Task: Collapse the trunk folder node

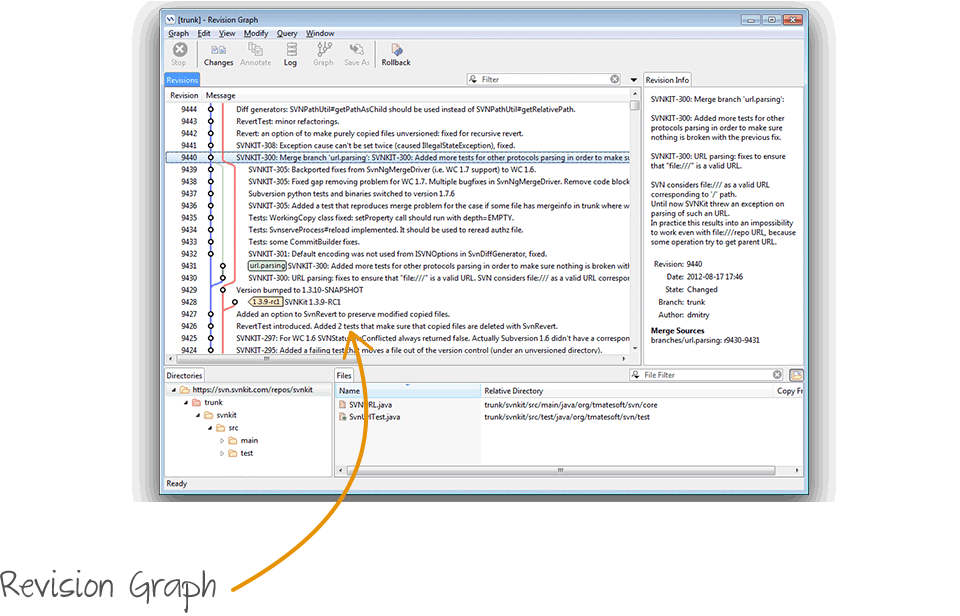Action: 185,402
